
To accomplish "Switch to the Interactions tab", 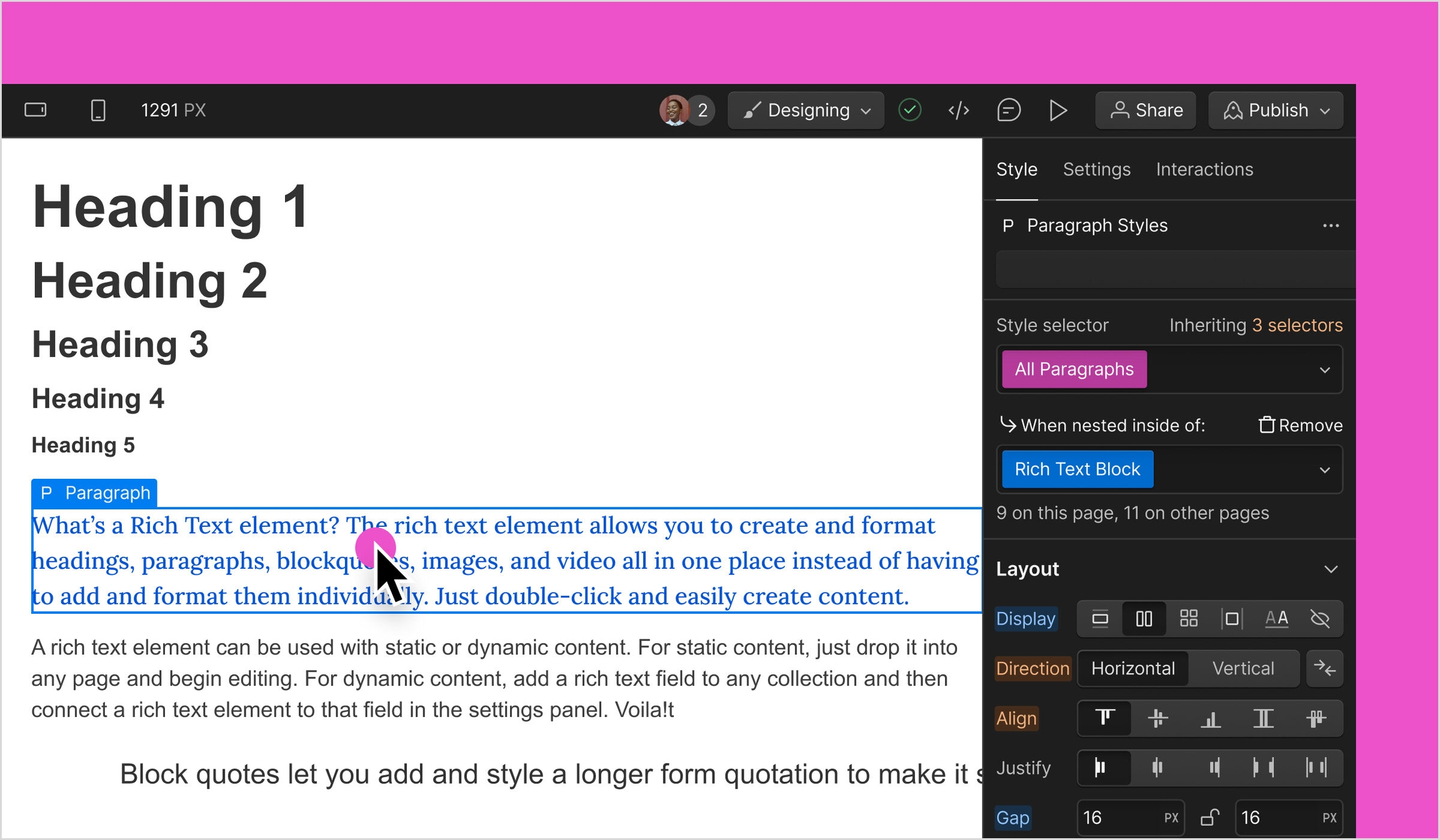I will 1204,169.
